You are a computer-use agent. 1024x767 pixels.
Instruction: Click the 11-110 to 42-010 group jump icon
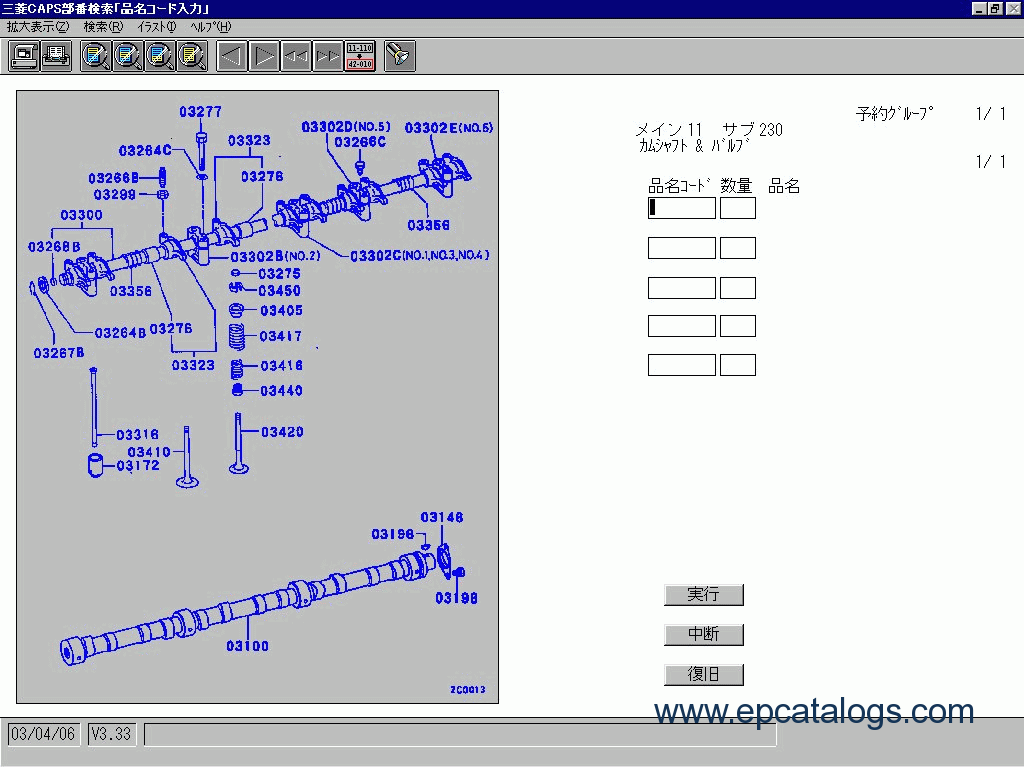(359, 56)
